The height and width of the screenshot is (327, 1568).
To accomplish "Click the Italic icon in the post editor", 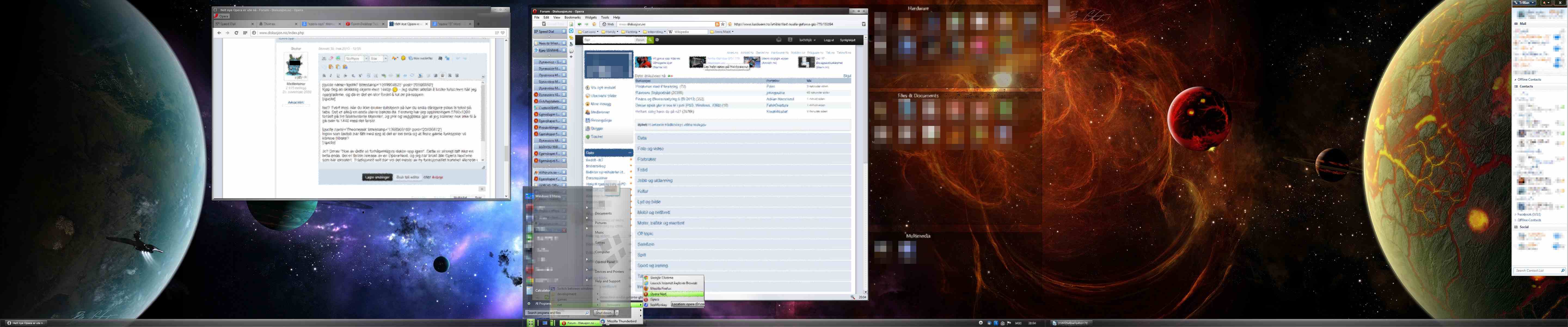I will pos(330,76).
